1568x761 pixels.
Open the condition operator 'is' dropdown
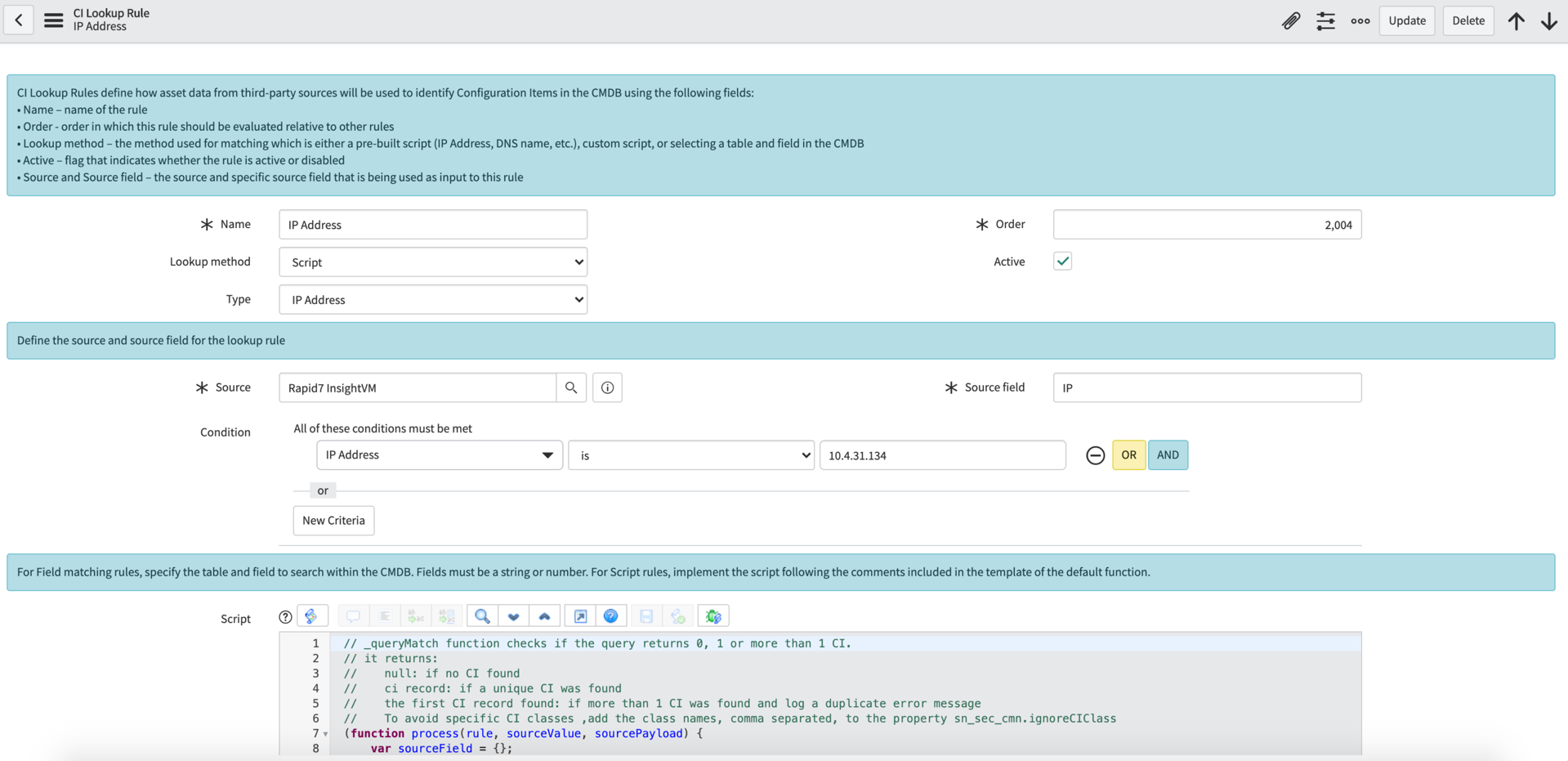[691, 455]
